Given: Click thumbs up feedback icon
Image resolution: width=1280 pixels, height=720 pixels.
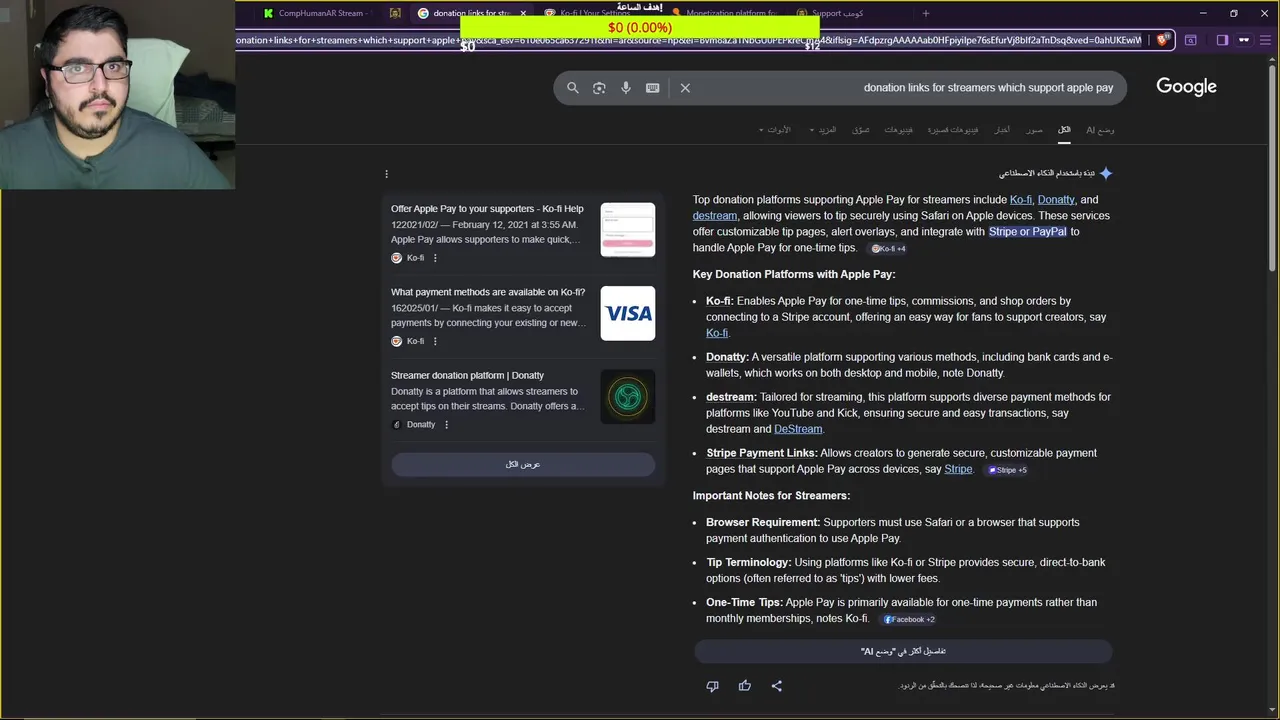Looking at the screenshot, I should pos(745,686).
